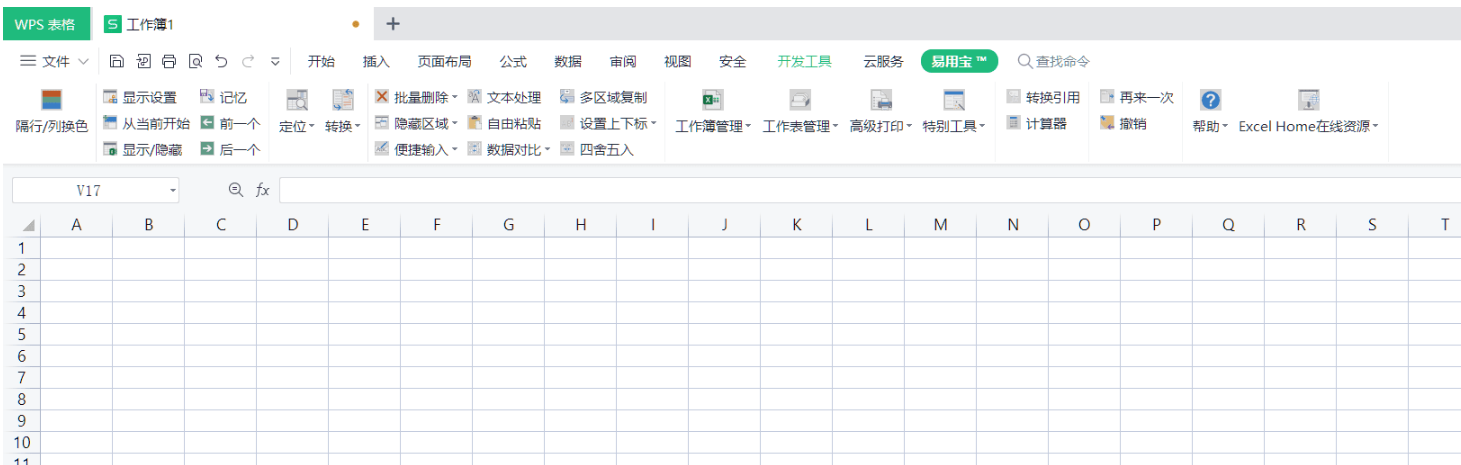Switch to the 视图 tab
This screenshot has height=465, width=1461.
pos(678,61)
